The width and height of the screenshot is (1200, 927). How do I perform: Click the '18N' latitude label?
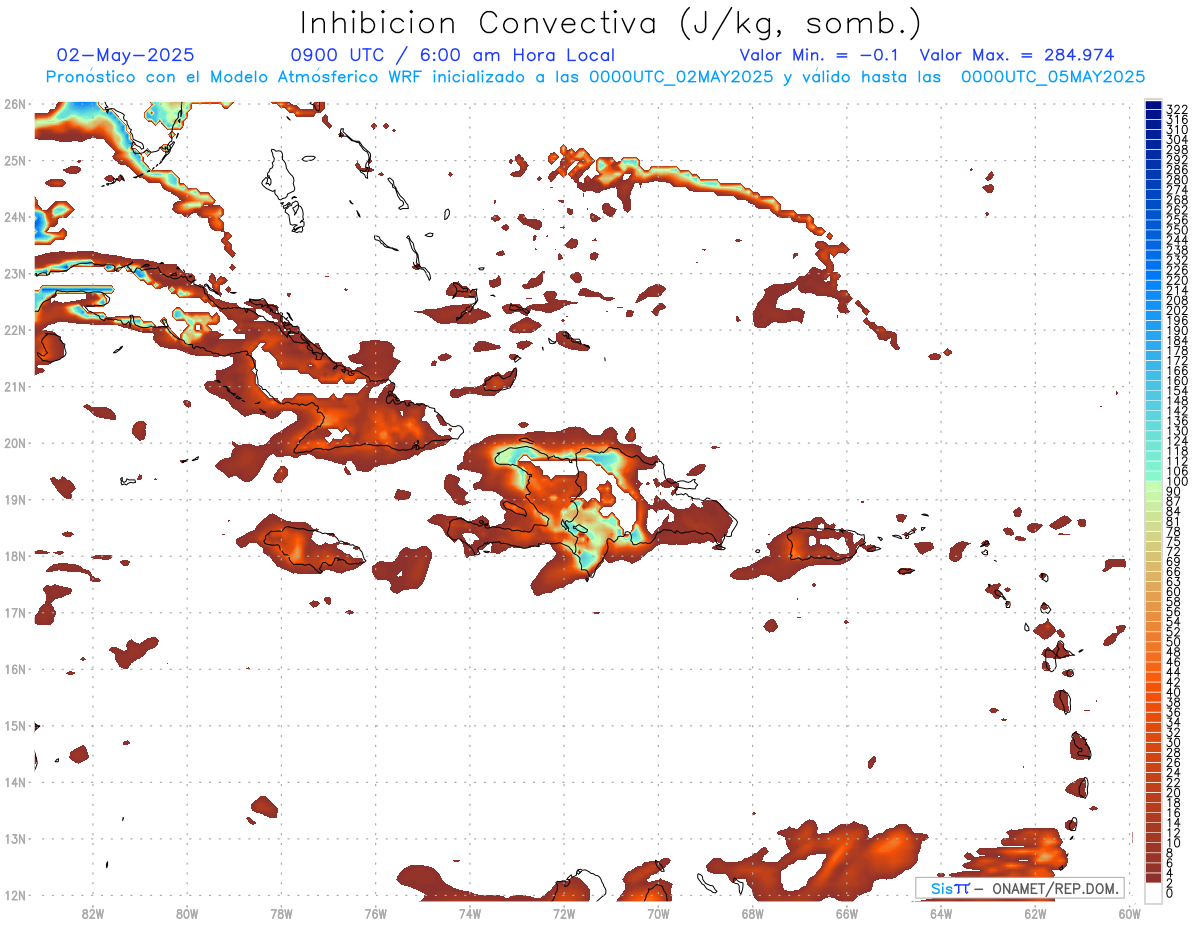click(15, 556)
